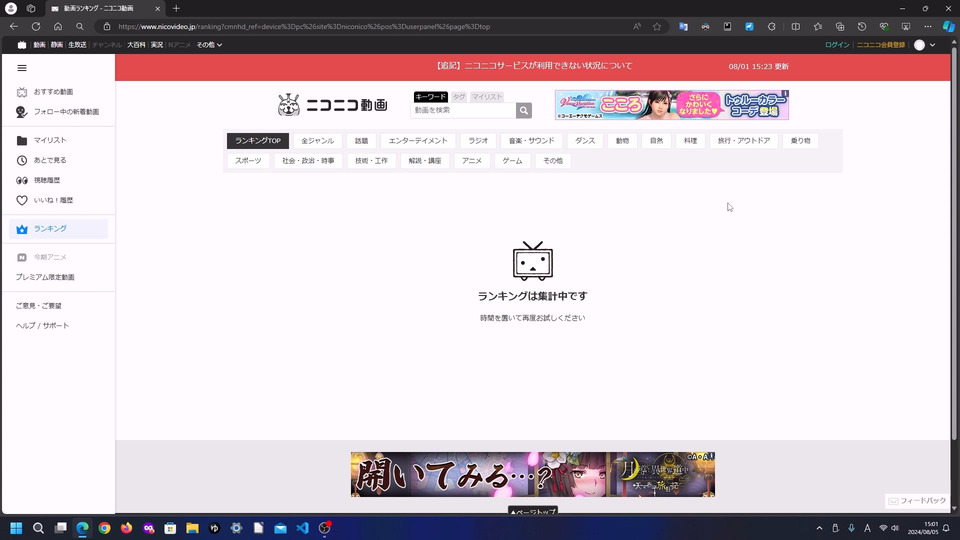Launch Visual Studio Code from the taskbar
Screen dimensions: 960x540
click(302, 528)
